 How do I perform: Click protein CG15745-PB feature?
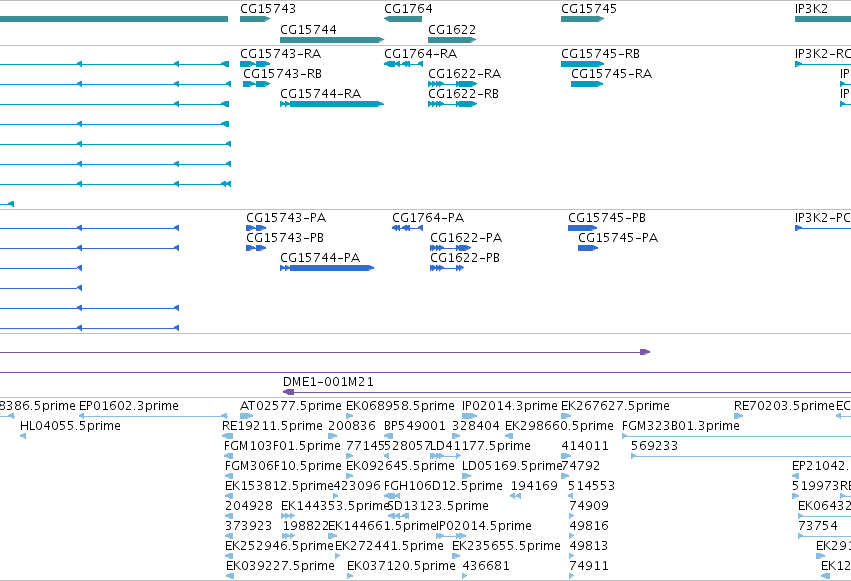[582, 228]
